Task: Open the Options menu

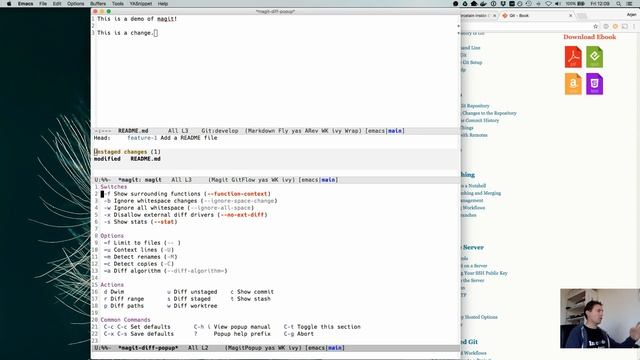Action: tap(76, 4)
